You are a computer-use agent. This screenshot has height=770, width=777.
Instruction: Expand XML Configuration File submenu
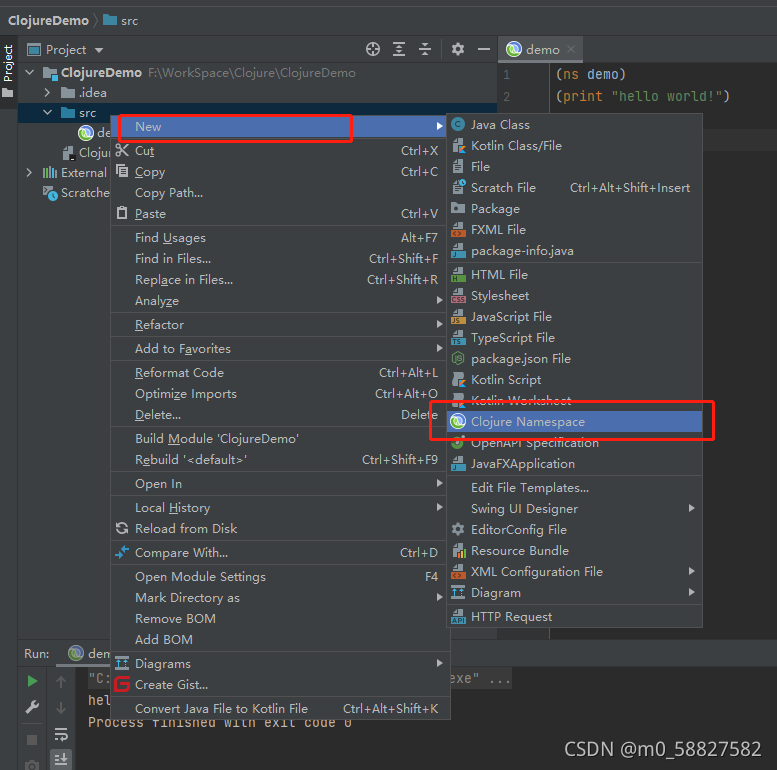coord(574,572)
